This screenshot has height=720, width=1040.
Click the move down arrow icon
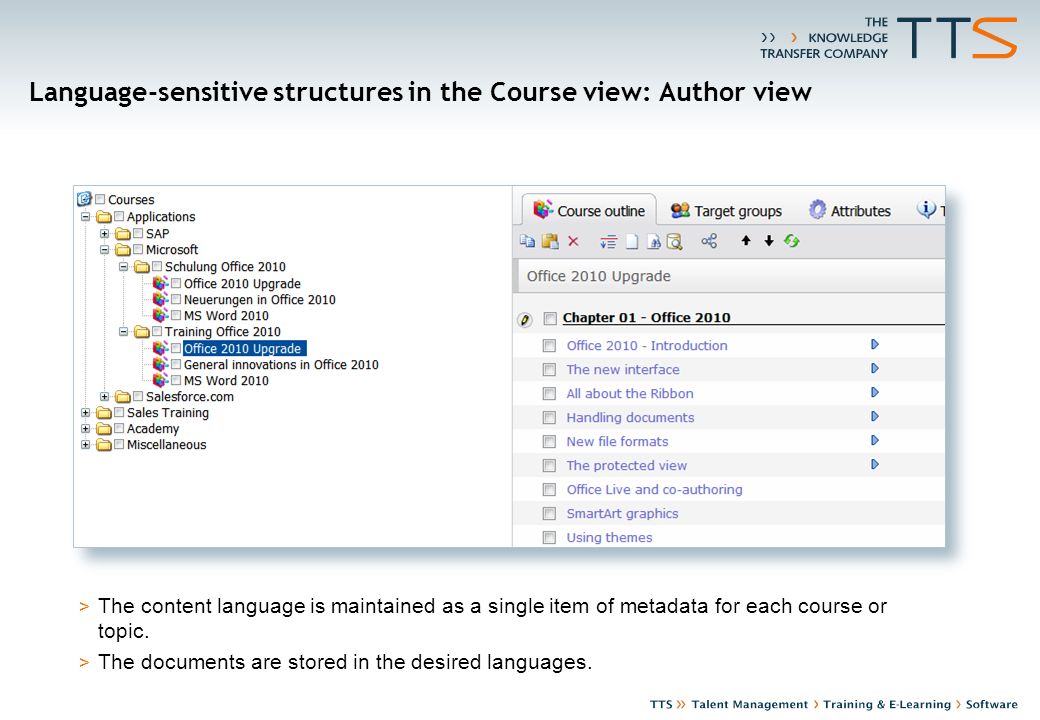point(769,241)
